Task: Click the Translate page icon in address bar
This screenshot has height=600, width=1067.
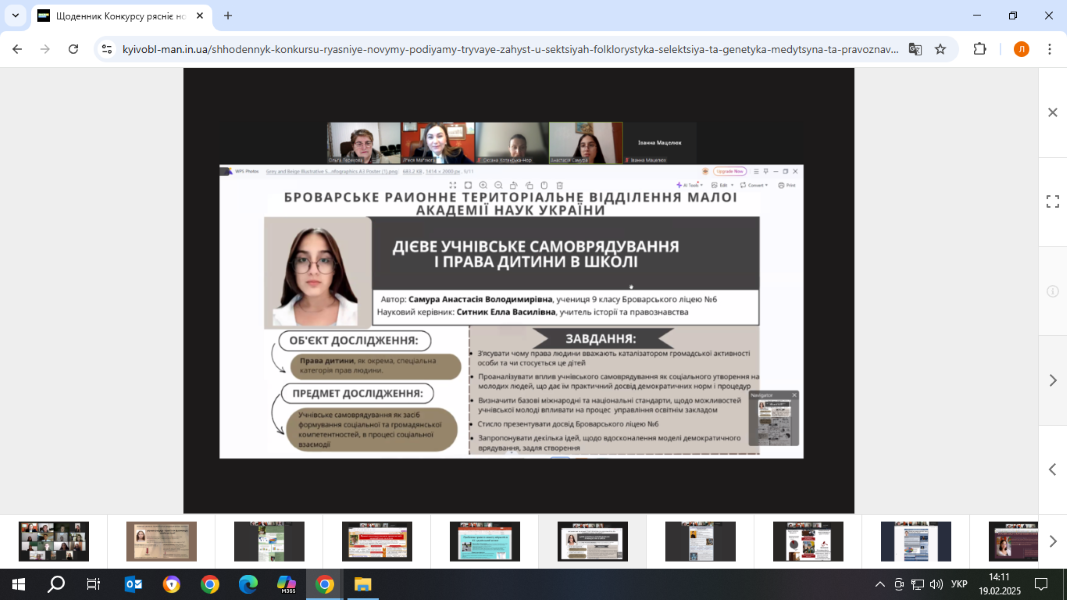Action: coord(915,49)
